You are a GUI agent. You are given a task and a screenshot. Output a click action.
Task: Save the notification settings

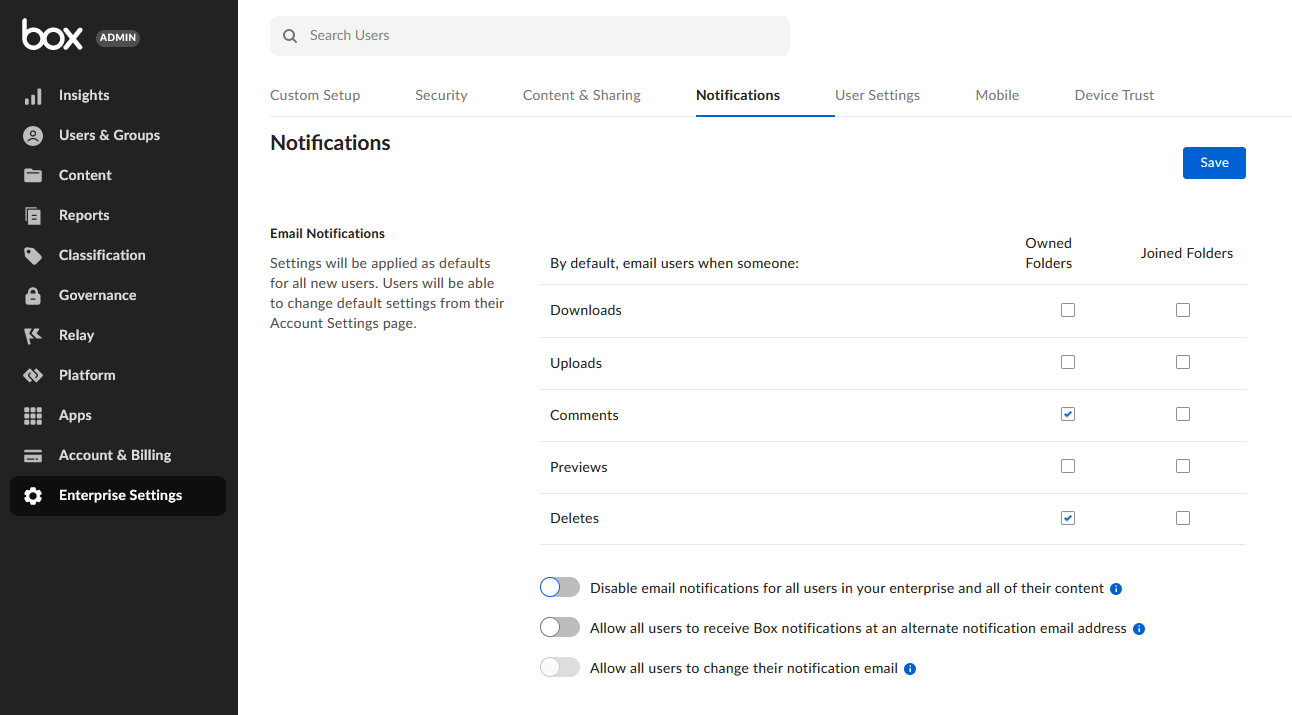(1214, 162)
